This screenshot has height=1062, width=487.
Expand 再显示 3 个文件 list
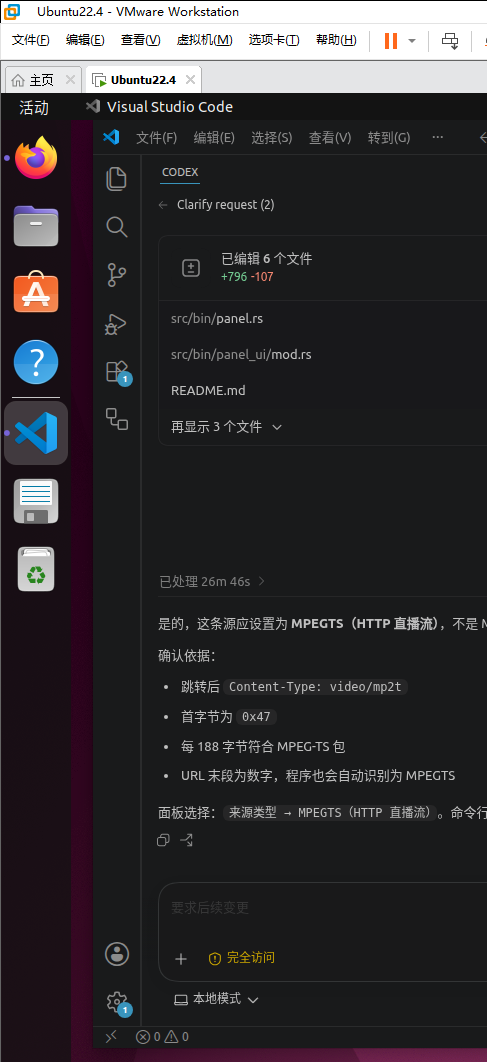coord(226,427)
